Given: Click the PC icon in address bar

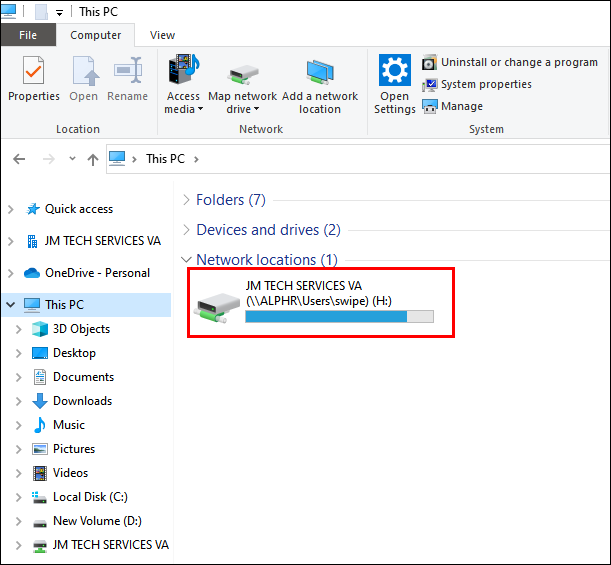Looking at the screenshot, I should [117, 159].
